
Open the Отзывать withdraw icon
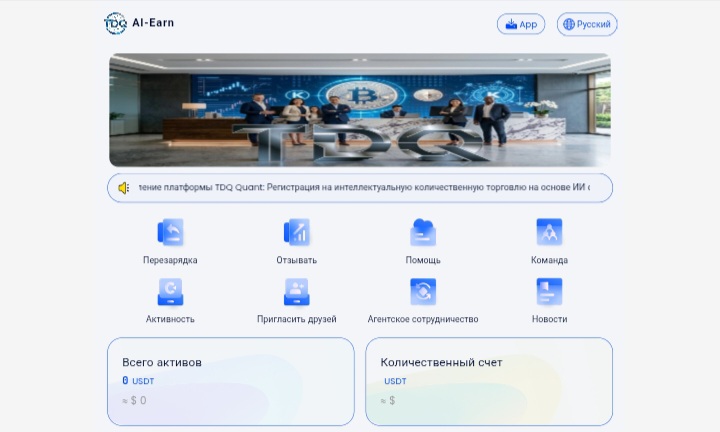tap(297, 232)
